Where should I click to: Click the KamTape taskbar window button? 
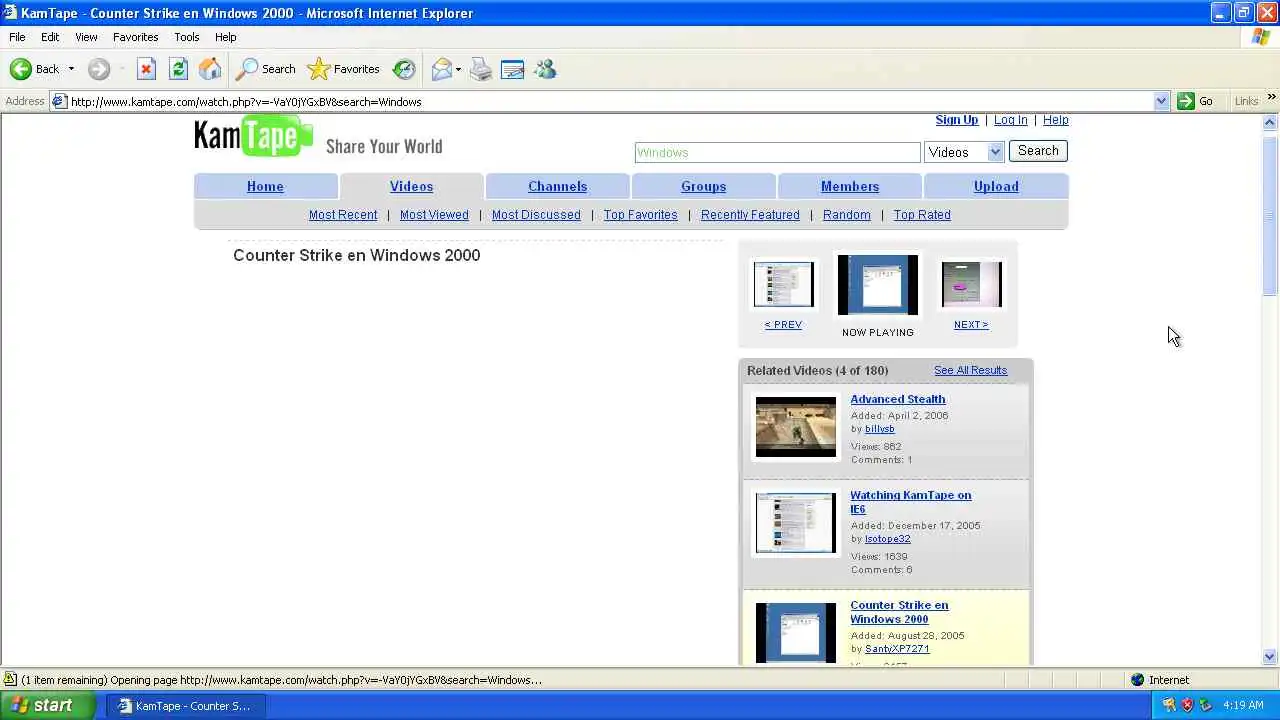click(184, 705)
